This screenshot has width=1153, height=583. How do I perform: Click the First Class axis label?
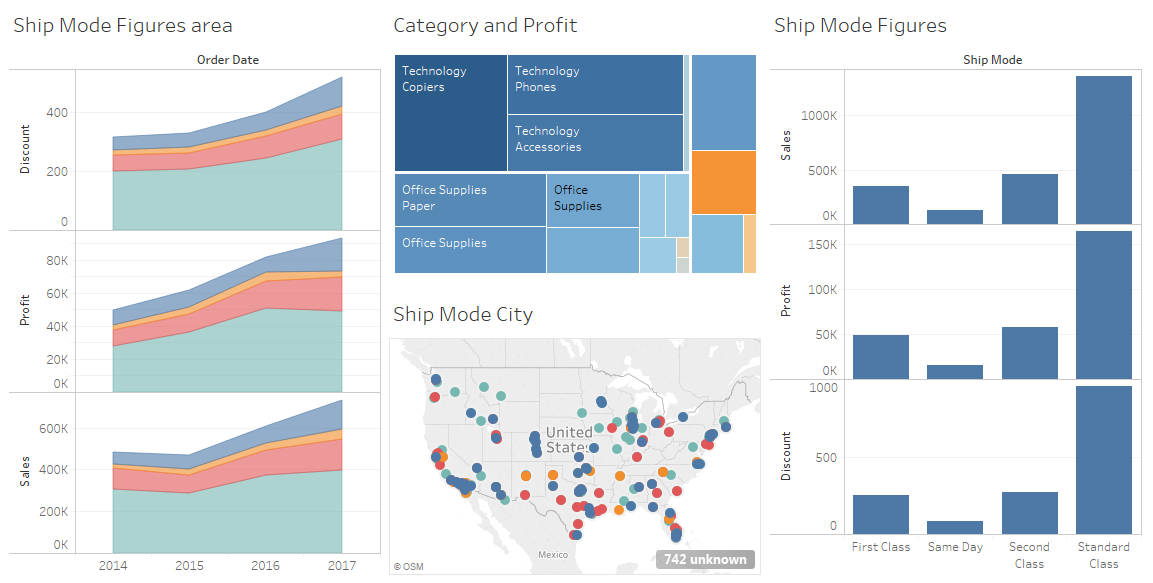pos(880,547)
